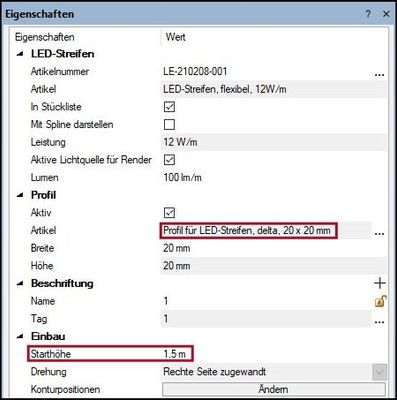Viewport: 397px width, 400px height.
Task: Uncheck the Profil Aktiv checkbox
Action: point(169,213)
